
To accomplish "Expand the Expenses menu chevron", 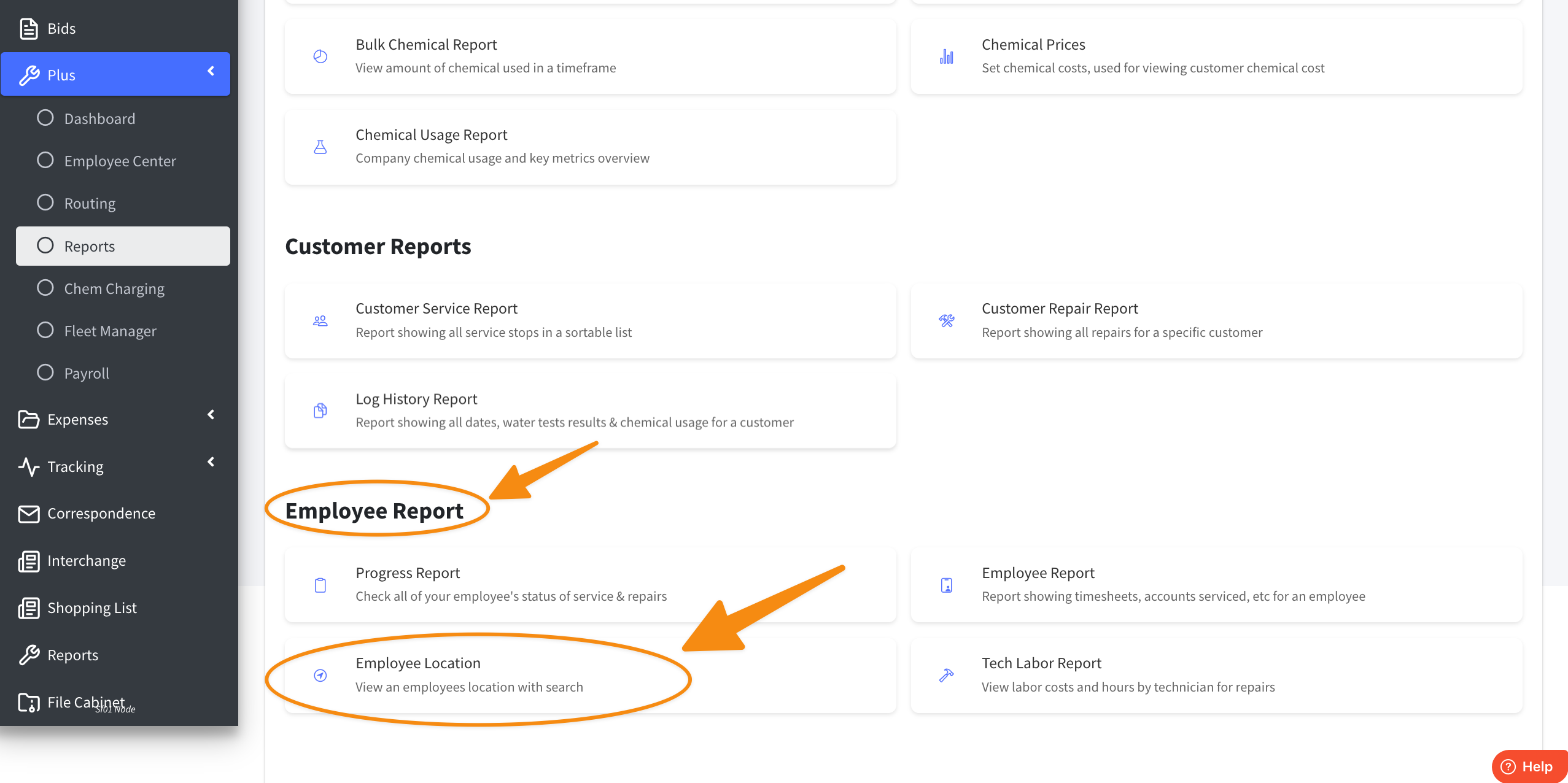I will tap(211, 415).
